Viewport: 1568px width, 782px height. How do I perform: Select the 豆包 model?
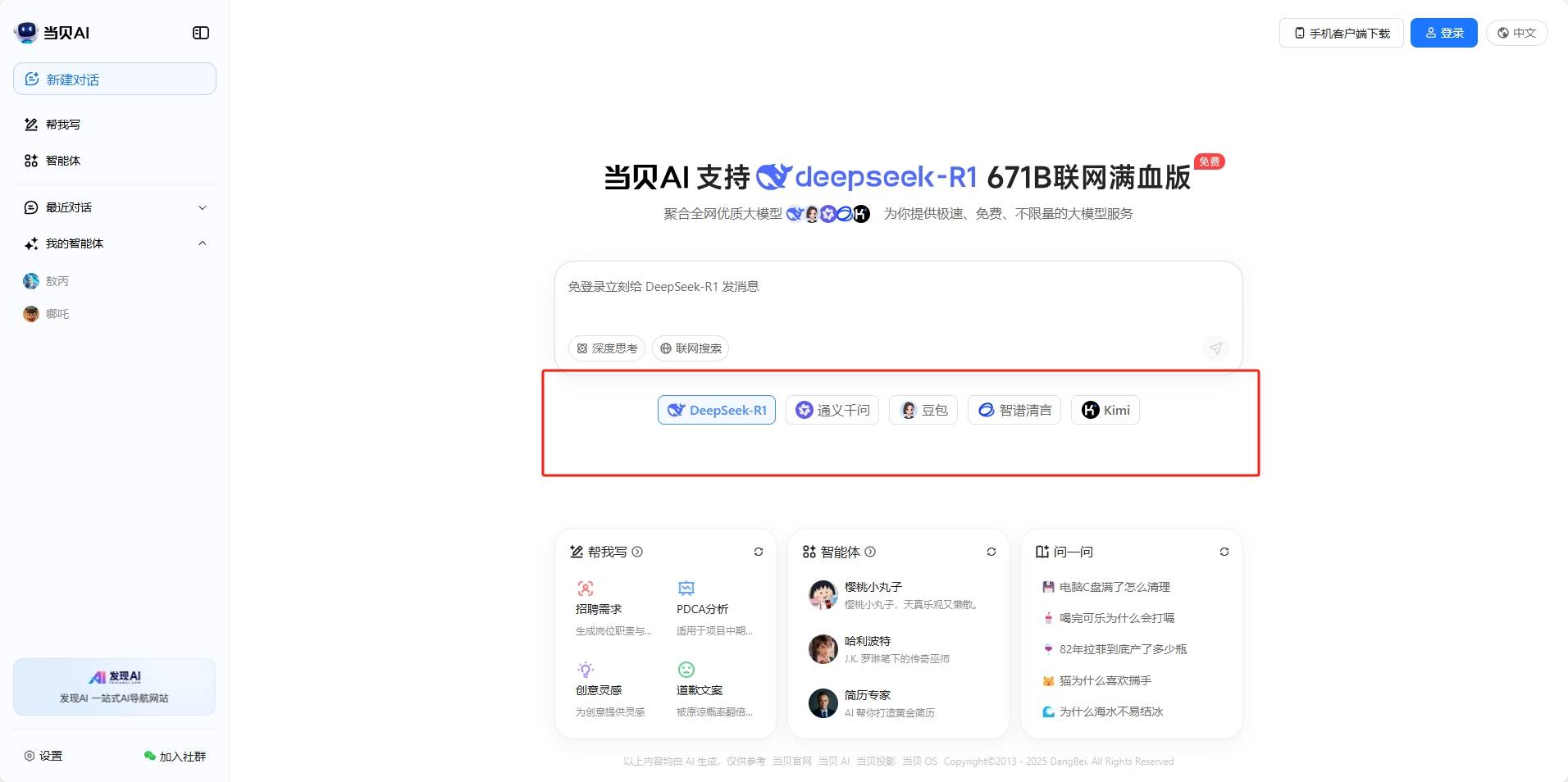pos(923,410)
